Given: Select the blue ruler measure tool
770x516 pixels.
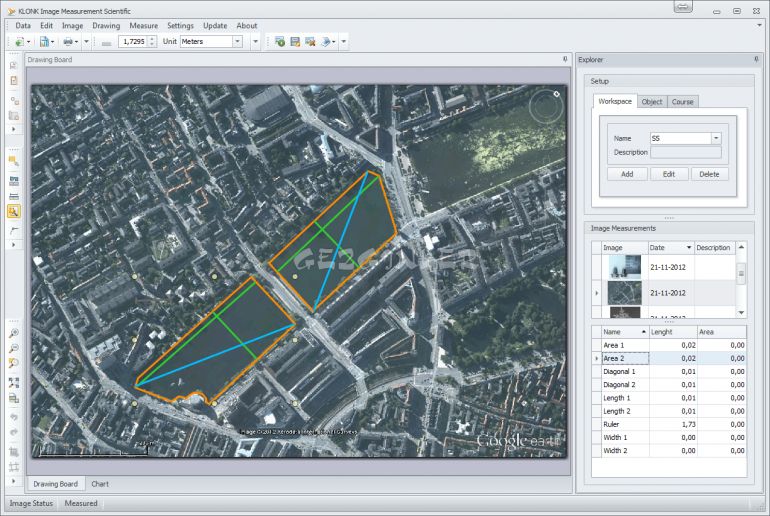Looking at the screenshot, I should click(x=14, y=180).
